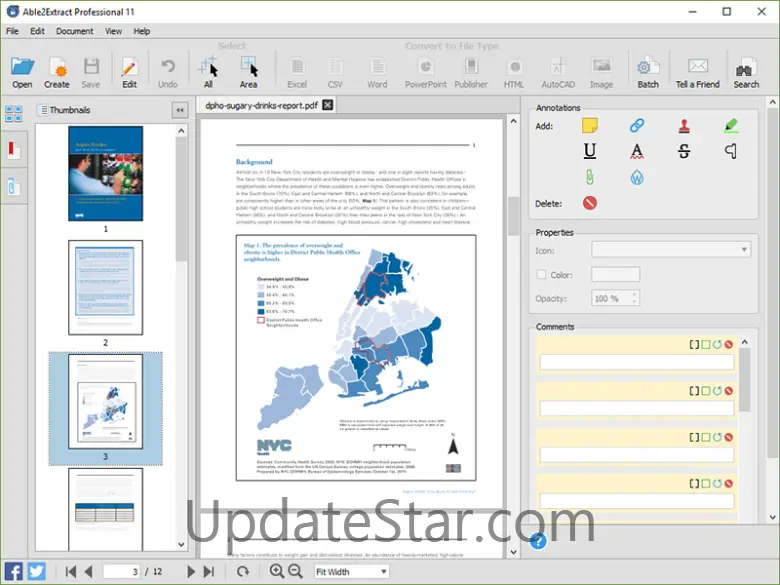The image size is (780, 585).
Task: Share on Facebook
Action: coord(13,571)
